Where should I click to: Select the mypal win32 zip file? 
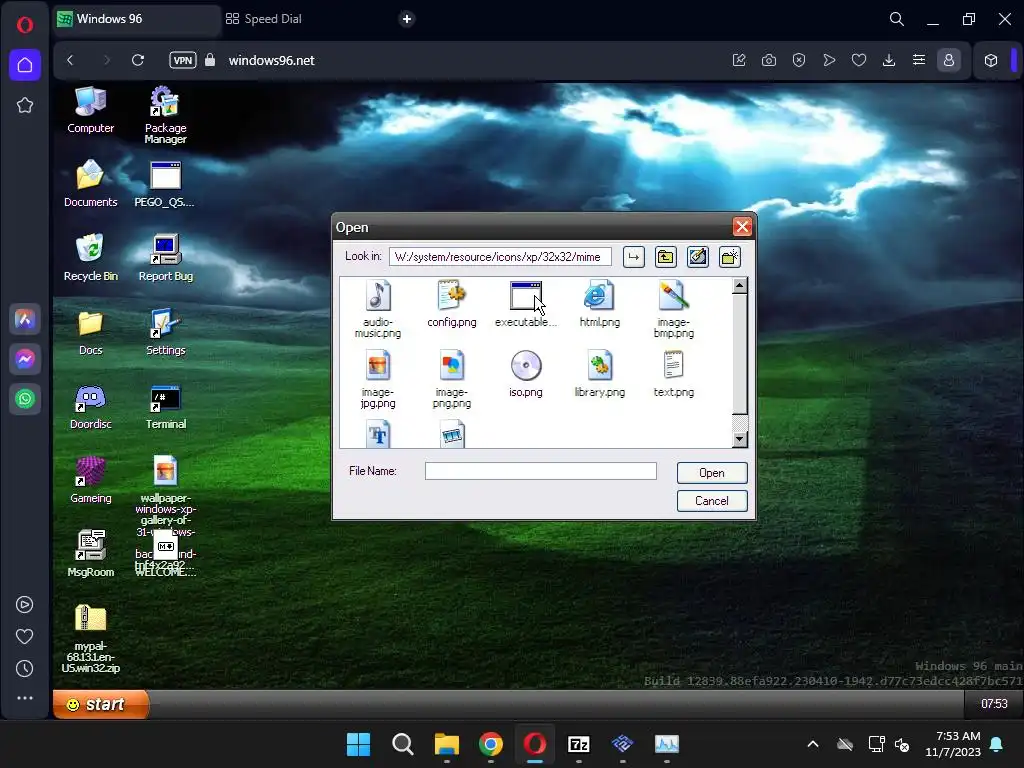point(90,638)
